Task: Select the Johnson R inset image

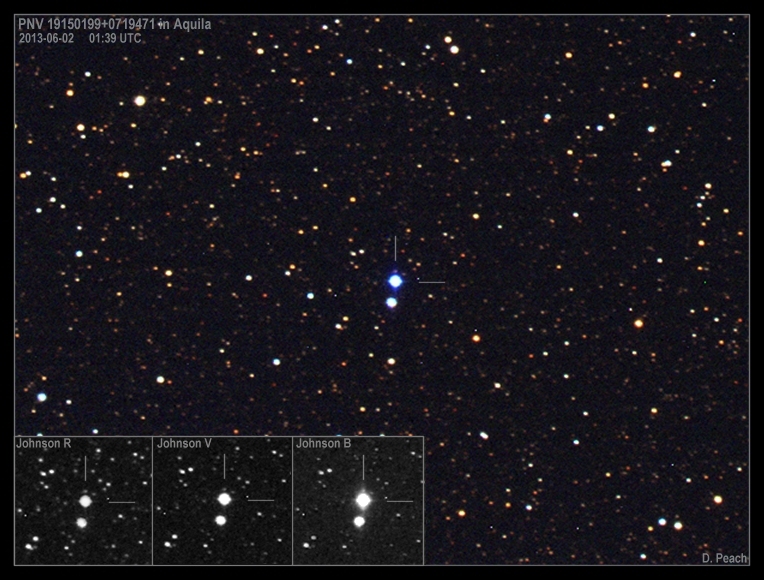Action: click(x=84, y=501)
